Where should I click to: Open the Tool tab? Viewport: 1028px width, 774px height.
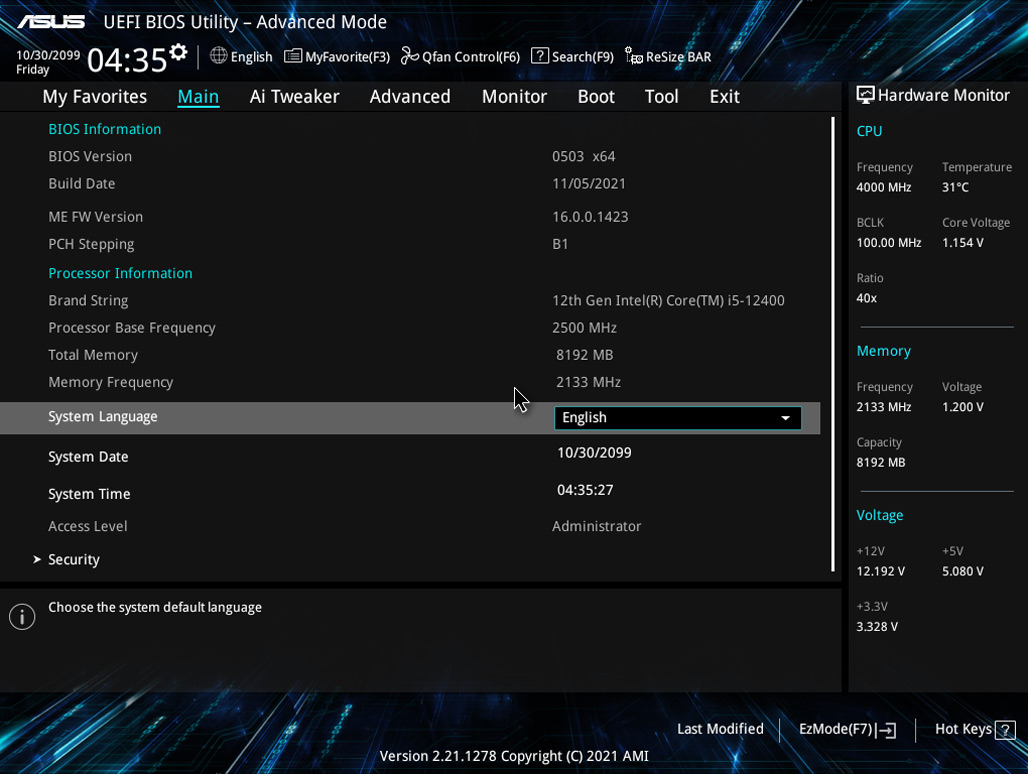662,96
